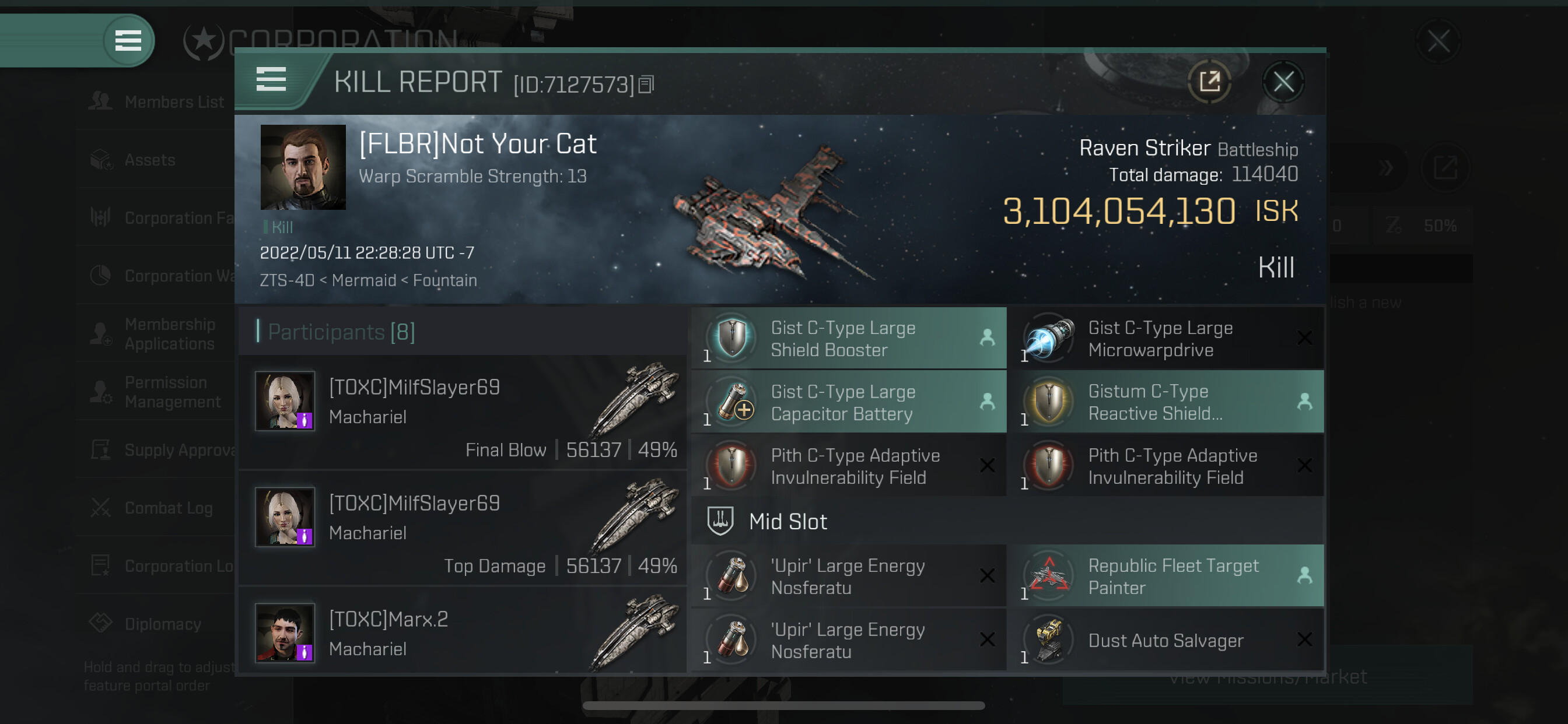Open the Membership Applications entry
Viewport: 1568px width, 724px height.
coord(169,333)
